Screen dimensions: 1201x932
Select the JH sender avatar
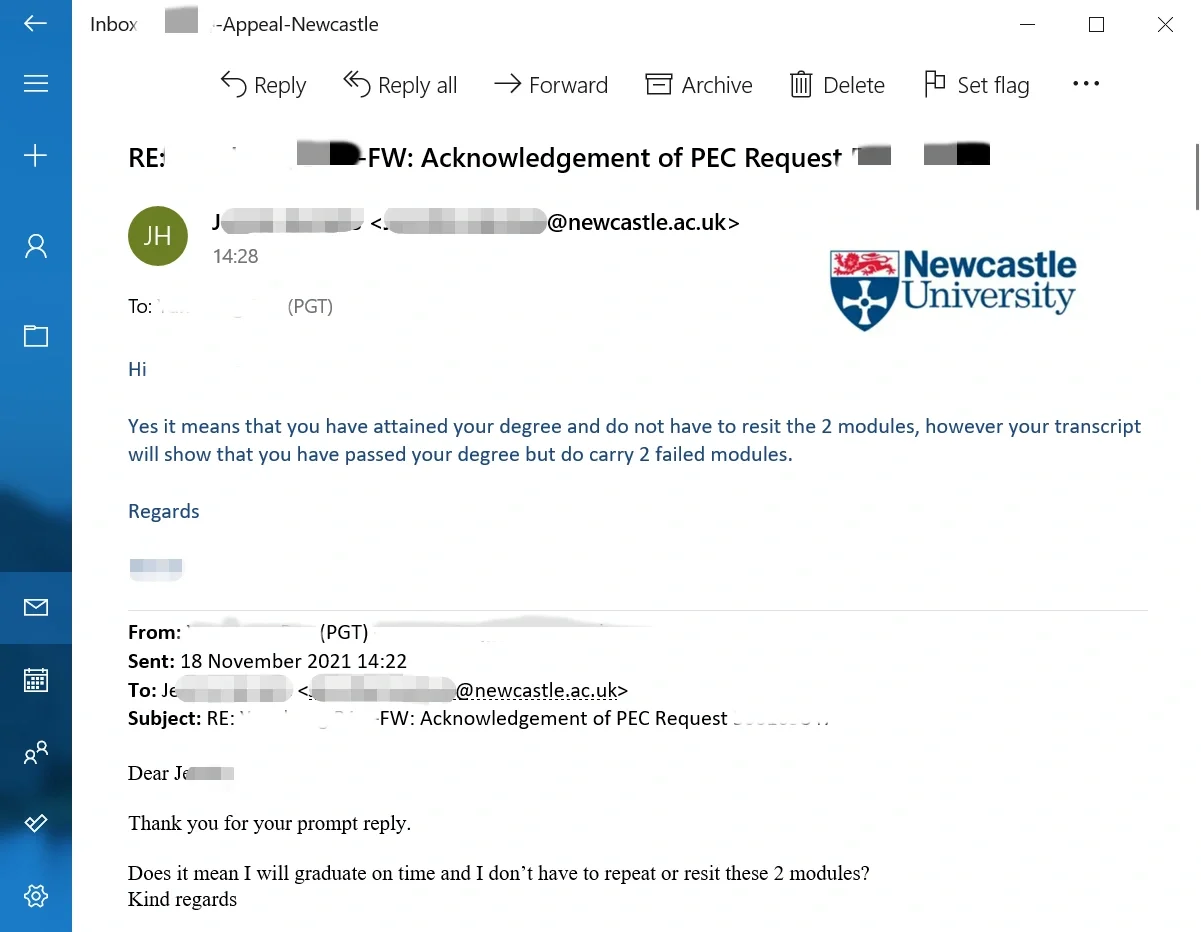point(158,236)
